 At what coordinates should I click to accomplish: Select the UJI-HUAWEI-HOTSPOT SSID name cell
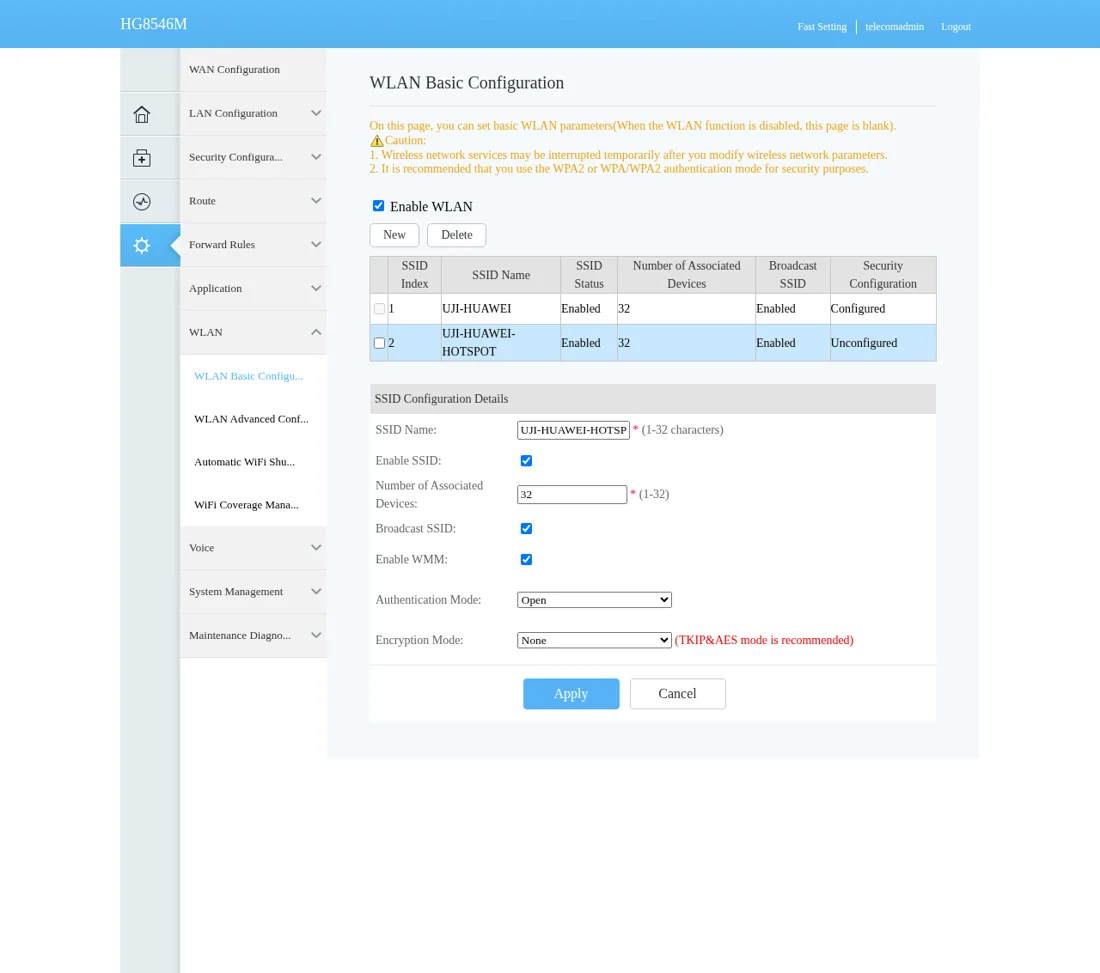(x=501, y=343)
